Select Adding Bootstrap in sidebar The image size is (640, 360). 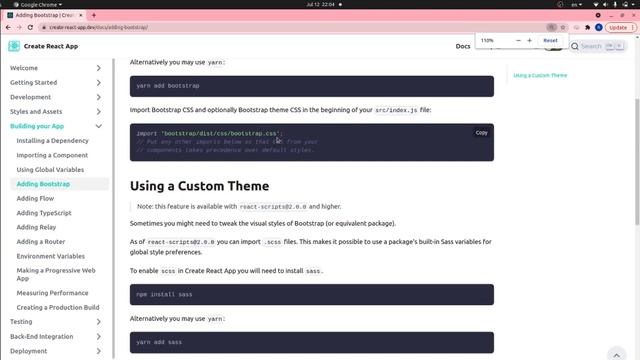click(x=43, y=184)
